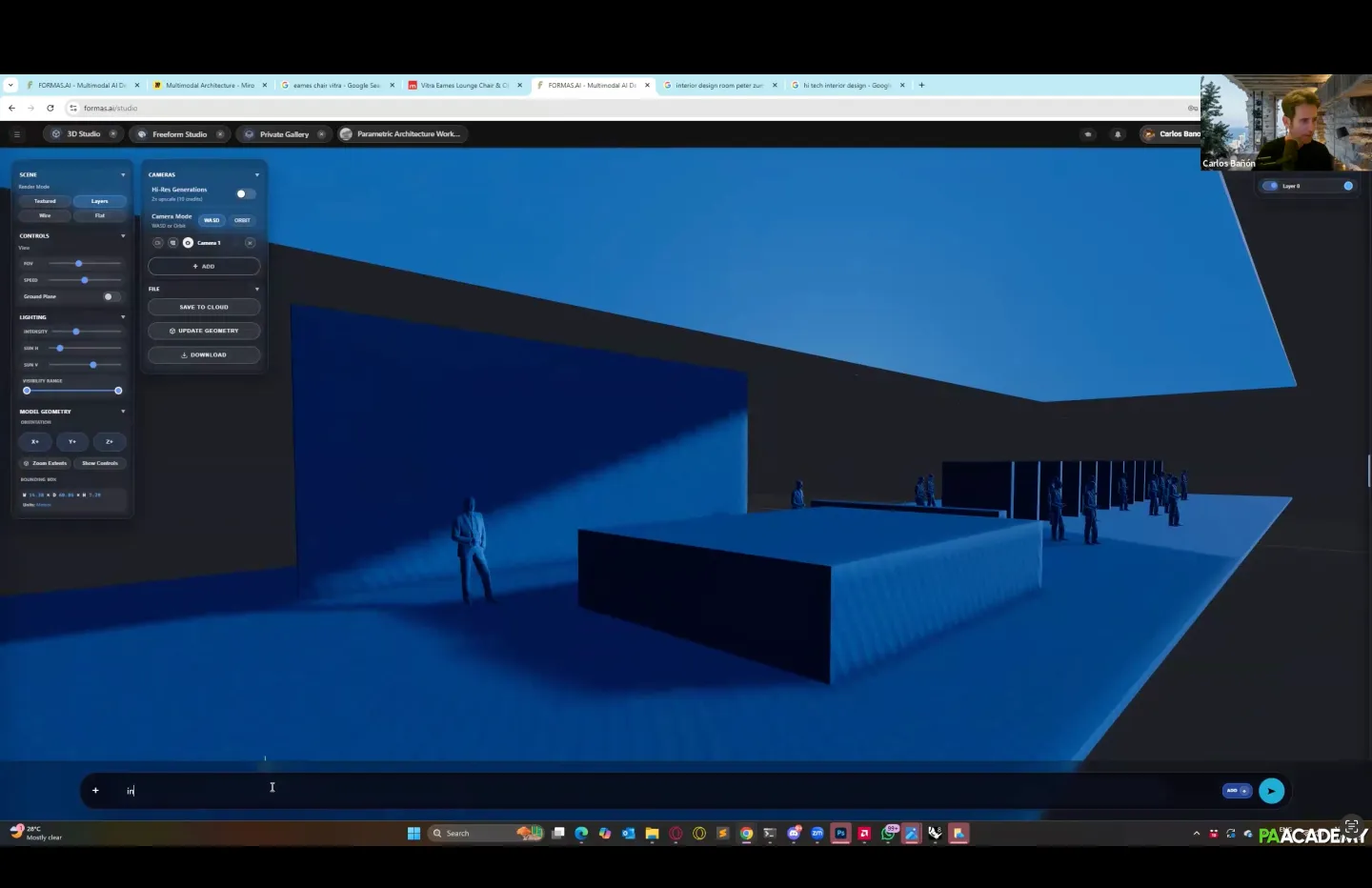Collapse the Lighting section arrow
This screenshot has height=888, width=1372.
click(123, 317)
